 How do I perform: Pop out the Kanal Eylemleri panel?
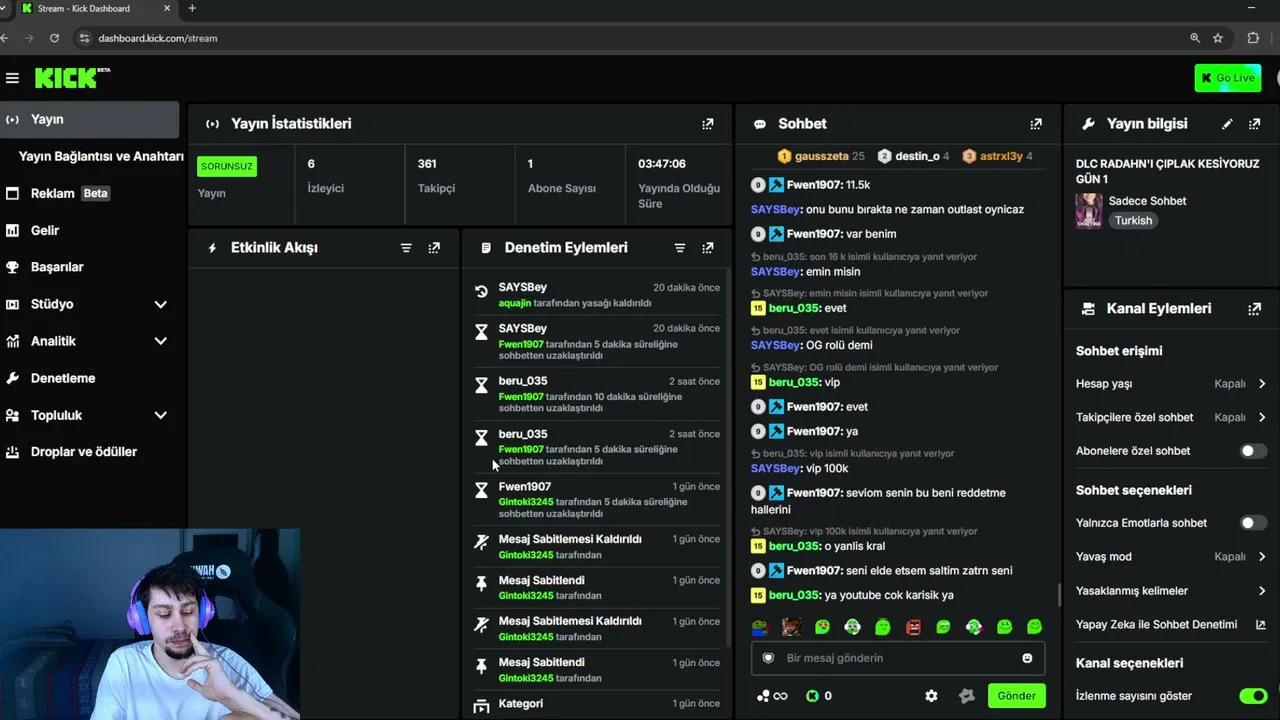pyautogui.click(x=1255, y=309)
